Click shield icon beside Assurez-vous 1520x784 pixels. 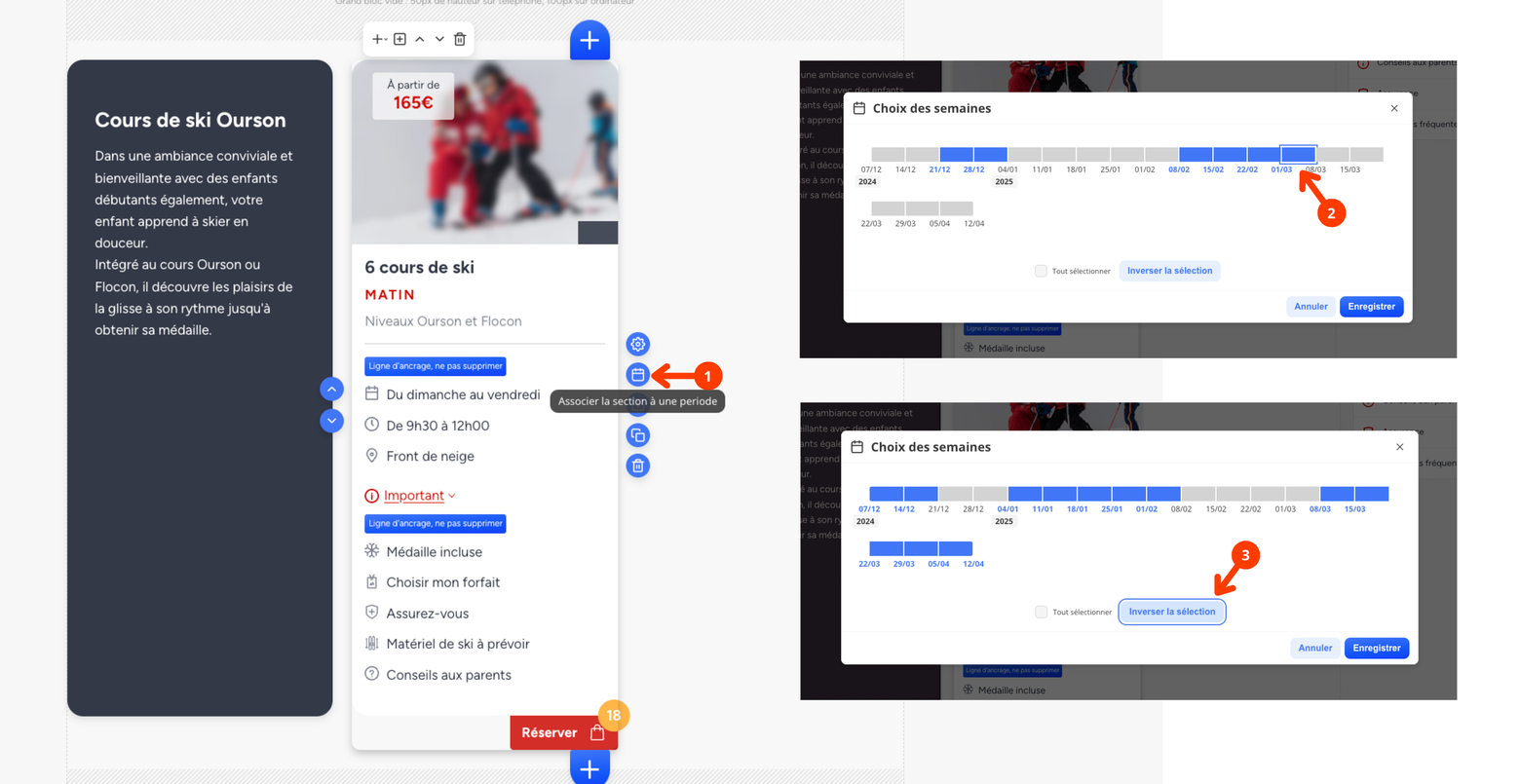pyautogui.click(x=371, y=613)
